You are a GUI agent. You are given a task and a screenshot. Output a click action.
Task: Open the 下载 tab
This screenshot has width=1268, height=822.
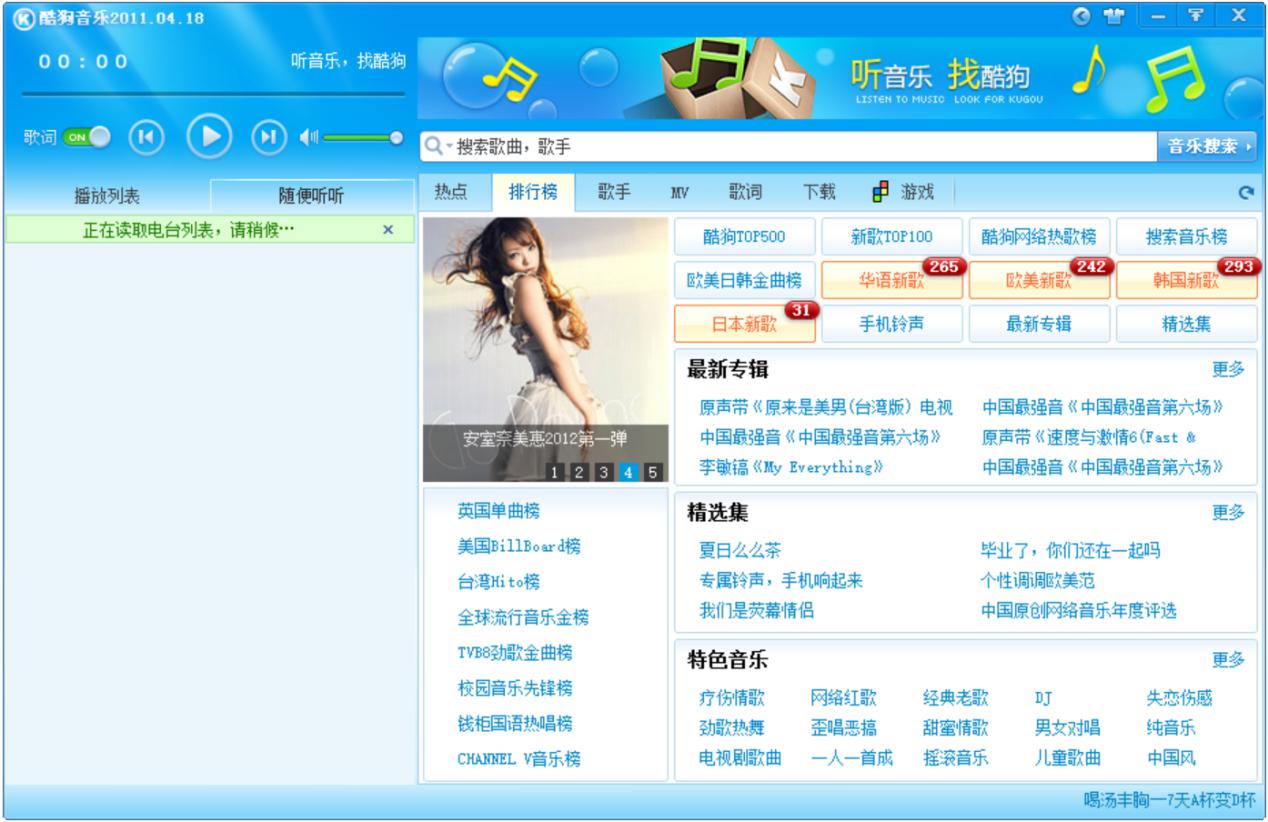(x=819, y=192)
